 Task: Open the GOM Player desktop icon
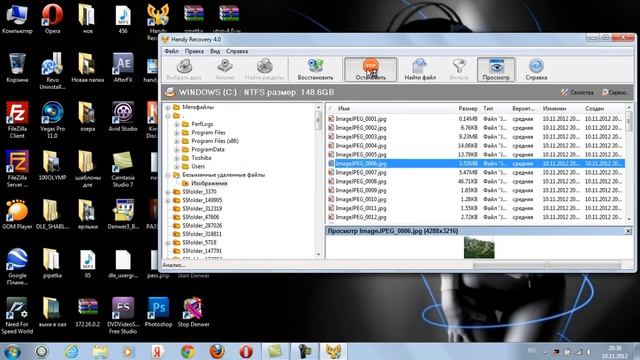tap(17, 214)
